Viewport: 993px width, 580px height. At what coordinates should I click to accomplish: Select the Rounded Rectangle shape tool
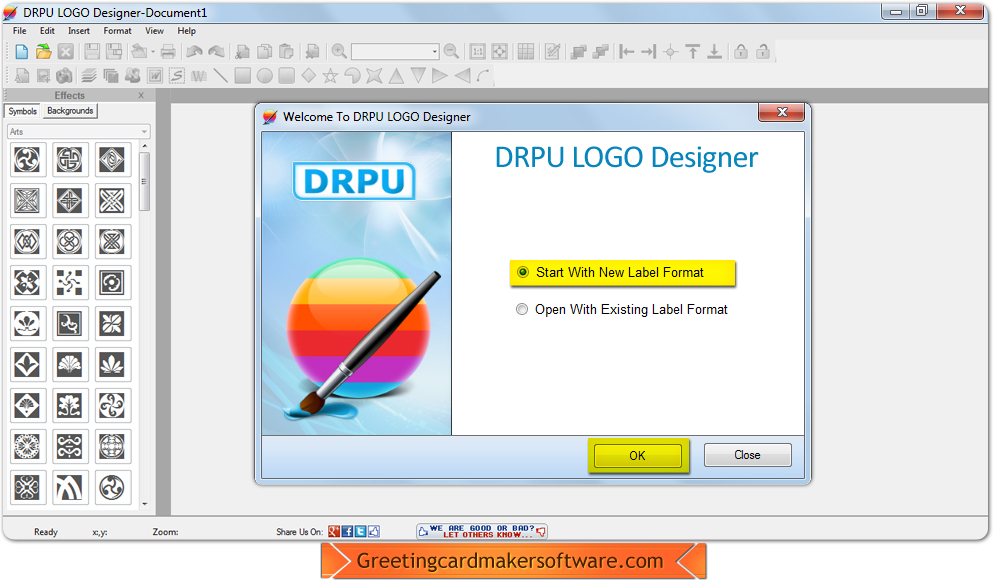click(287, 76)
